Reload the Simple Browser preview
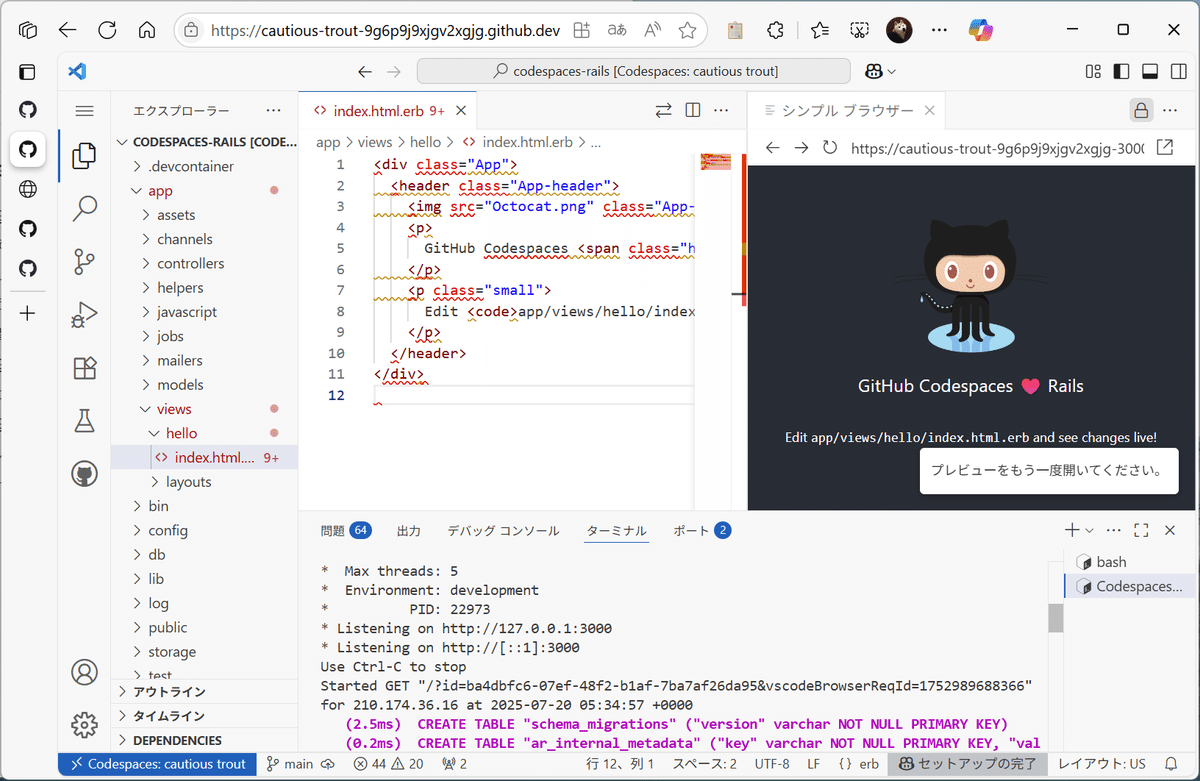The image size is (1200, 781). (x=830, y=148)
